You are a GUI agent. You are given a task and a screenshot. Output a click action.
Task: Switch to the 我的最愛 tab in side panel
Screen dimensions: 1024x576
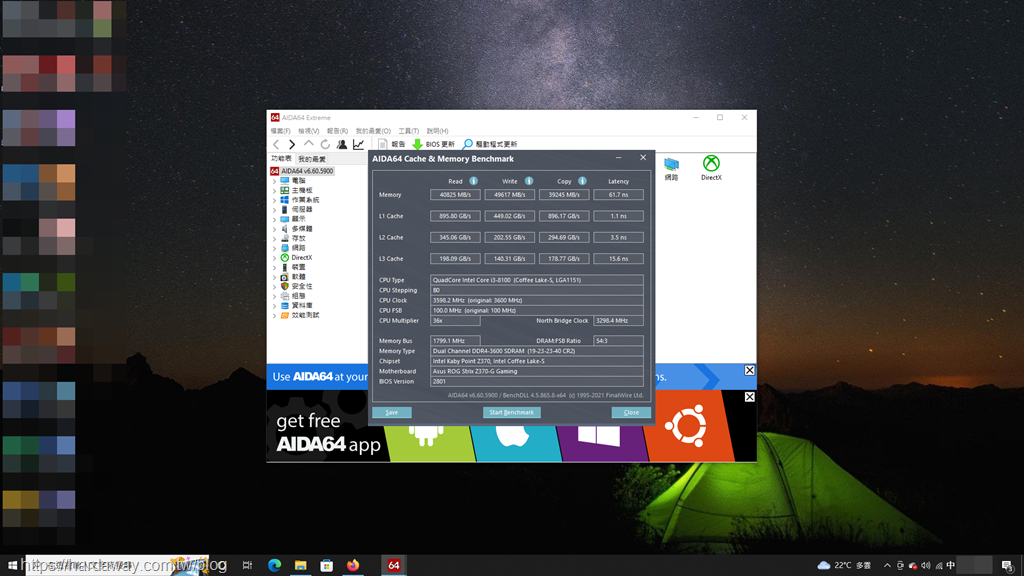312,159
